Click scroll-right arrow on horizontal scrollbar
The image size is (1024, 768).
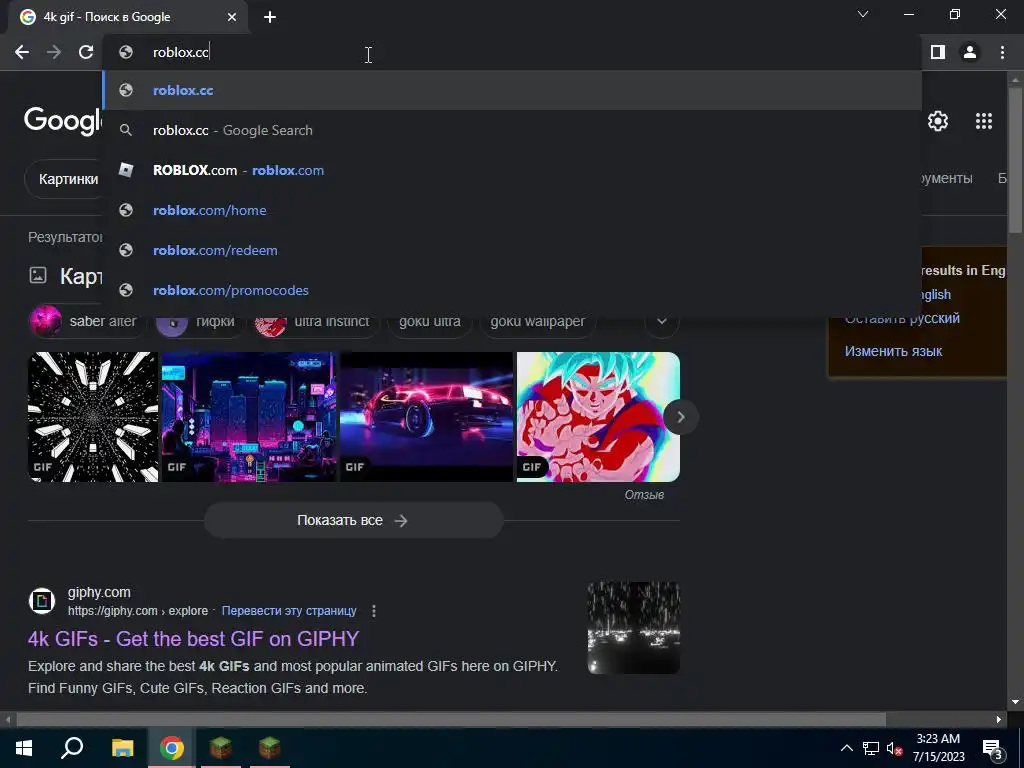click(x=999, y=719)
